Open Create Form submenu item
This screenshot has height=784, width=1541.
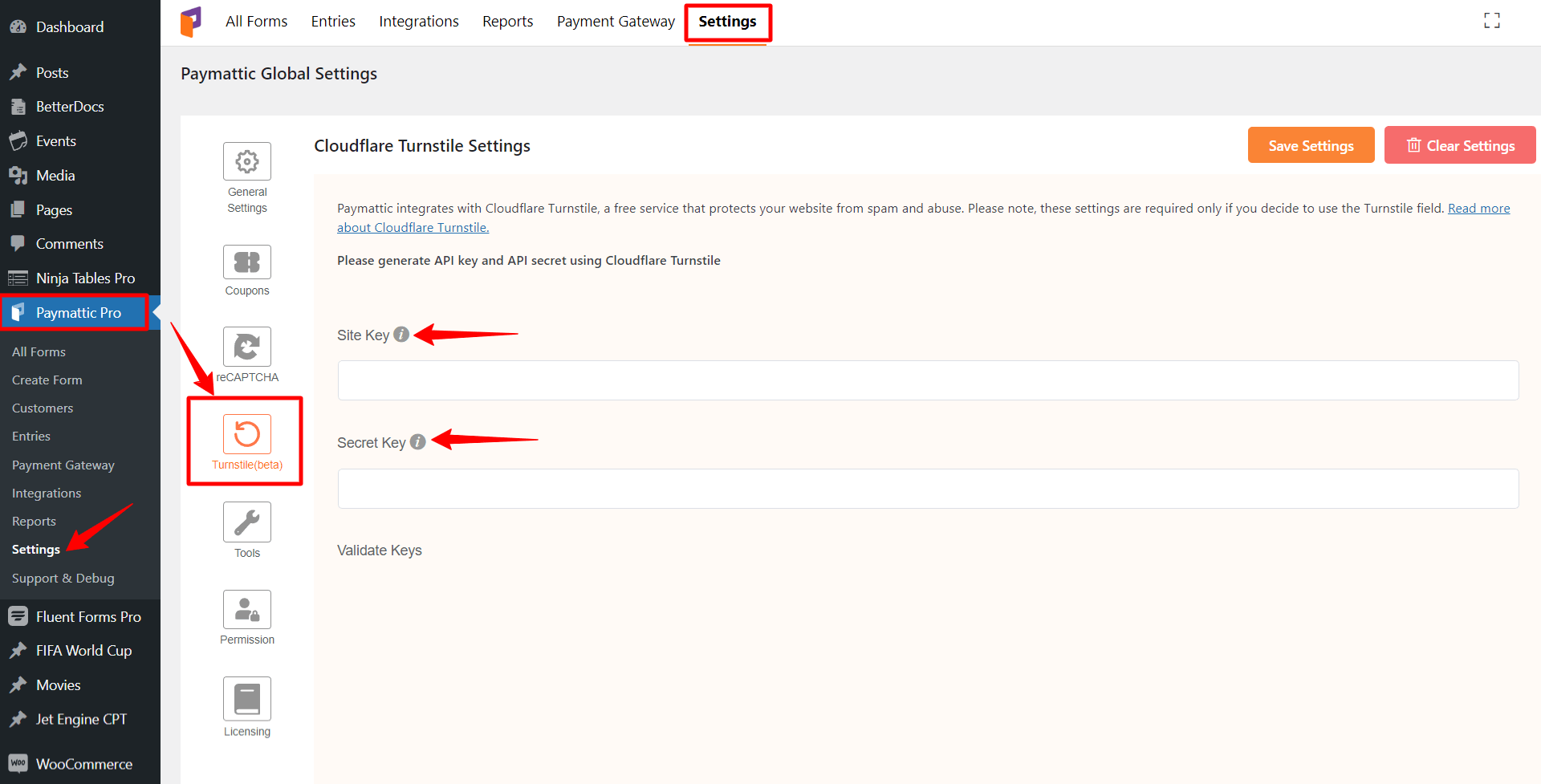tap(47, 380)
